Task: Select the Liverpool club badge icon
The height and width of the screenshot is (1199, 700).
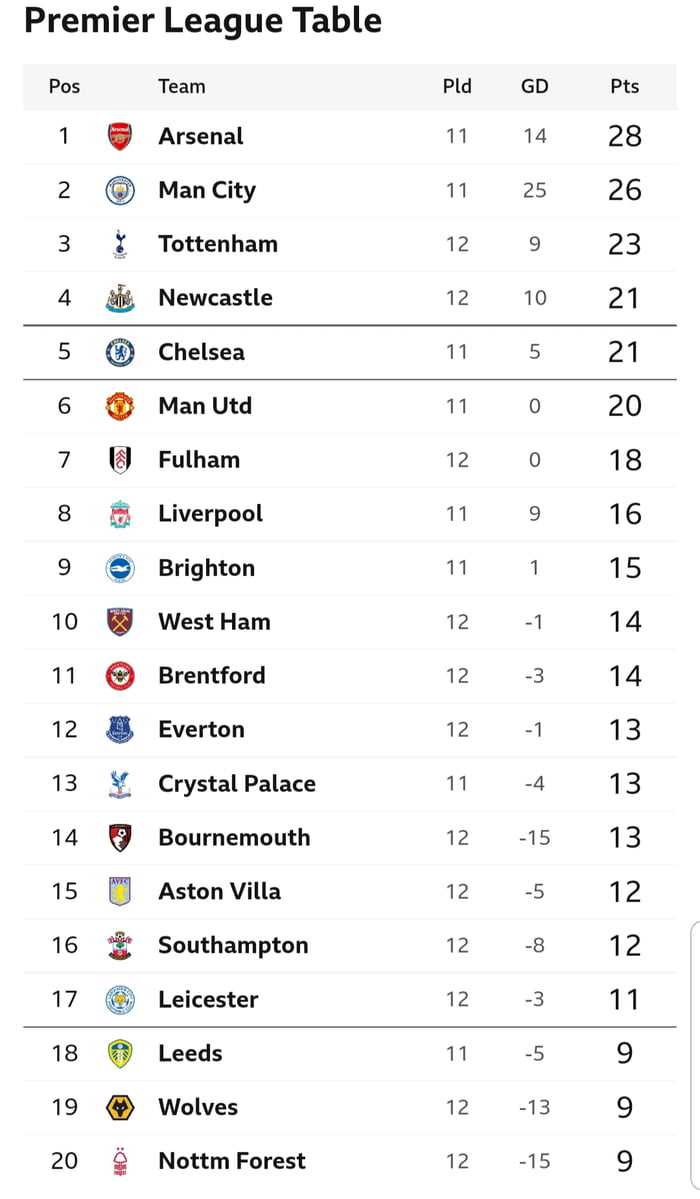Action: 120,514
